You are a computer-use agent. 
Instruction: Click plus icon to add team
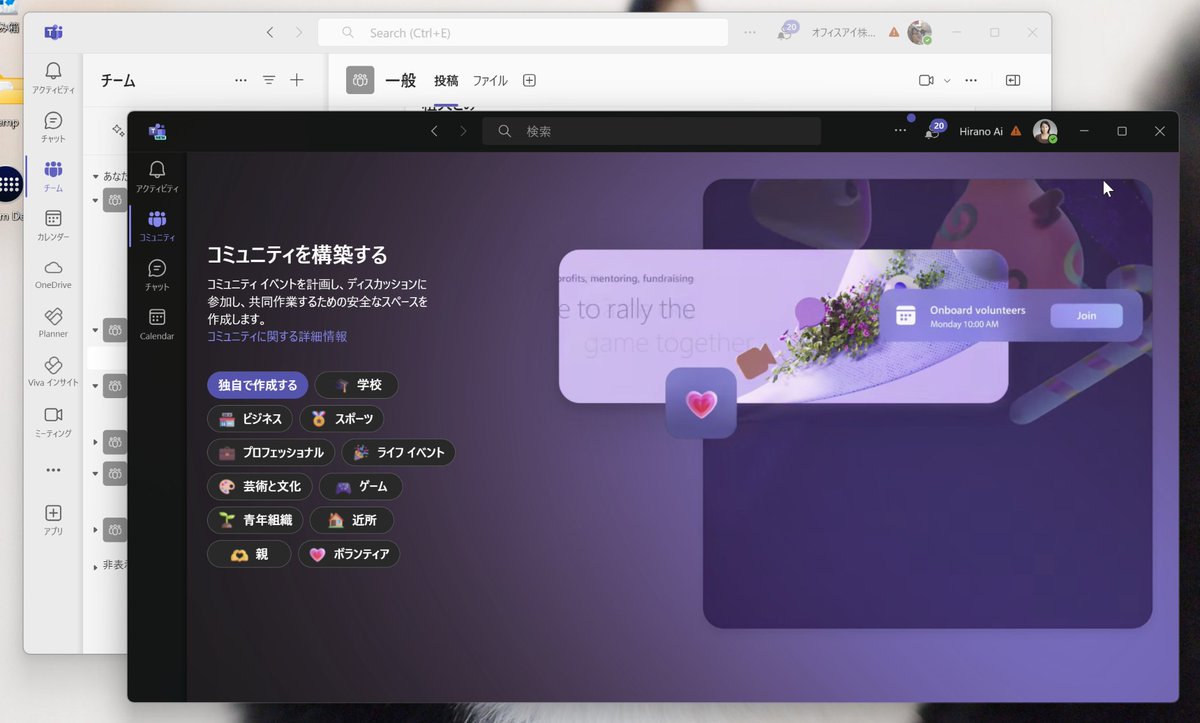point(297,80)
